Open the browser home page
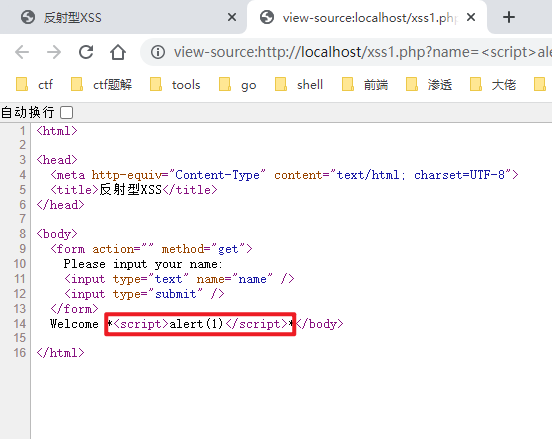The image size is (552, 439). point(118,52)
